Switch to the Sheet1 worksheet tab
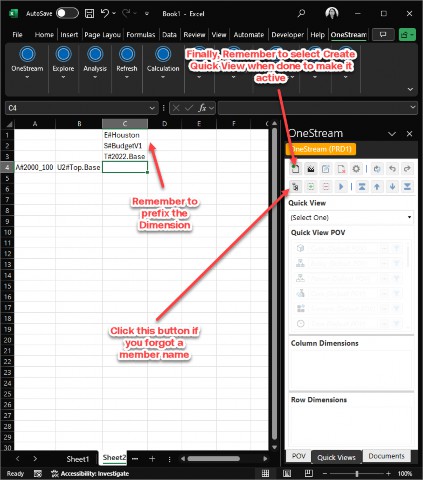The image size is (423, 480). click(x=78, y=459)
